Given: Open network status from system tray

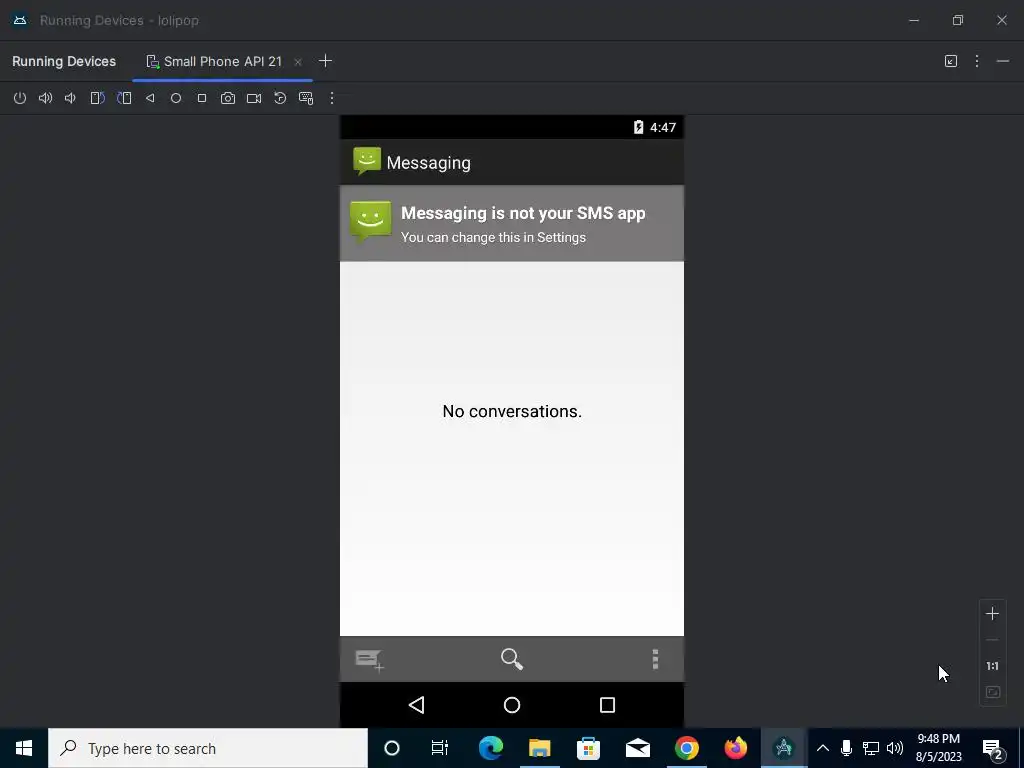Looking at the screenshot, I should [871, 748].
